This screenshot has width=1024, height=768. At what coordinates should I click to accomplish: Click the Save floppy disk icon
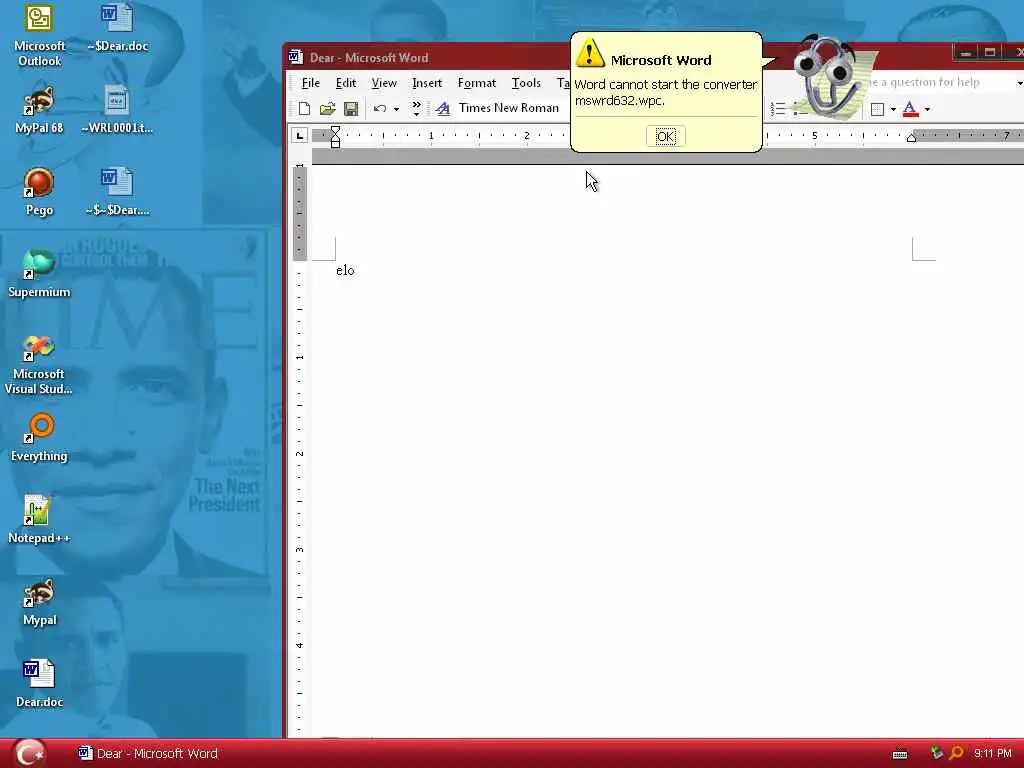(x=351, y=108)
